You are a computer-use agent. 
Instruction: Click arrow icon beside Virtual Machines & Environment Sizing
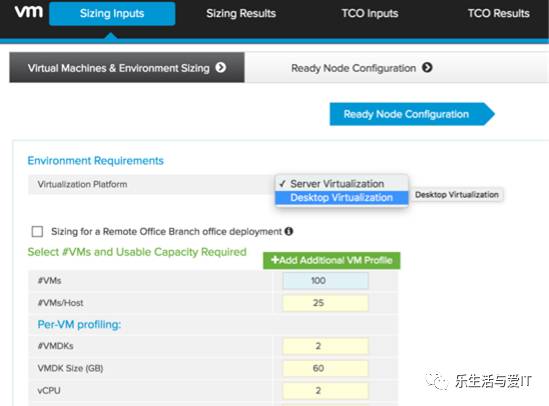pyautogui.click(x=221, y=67)
